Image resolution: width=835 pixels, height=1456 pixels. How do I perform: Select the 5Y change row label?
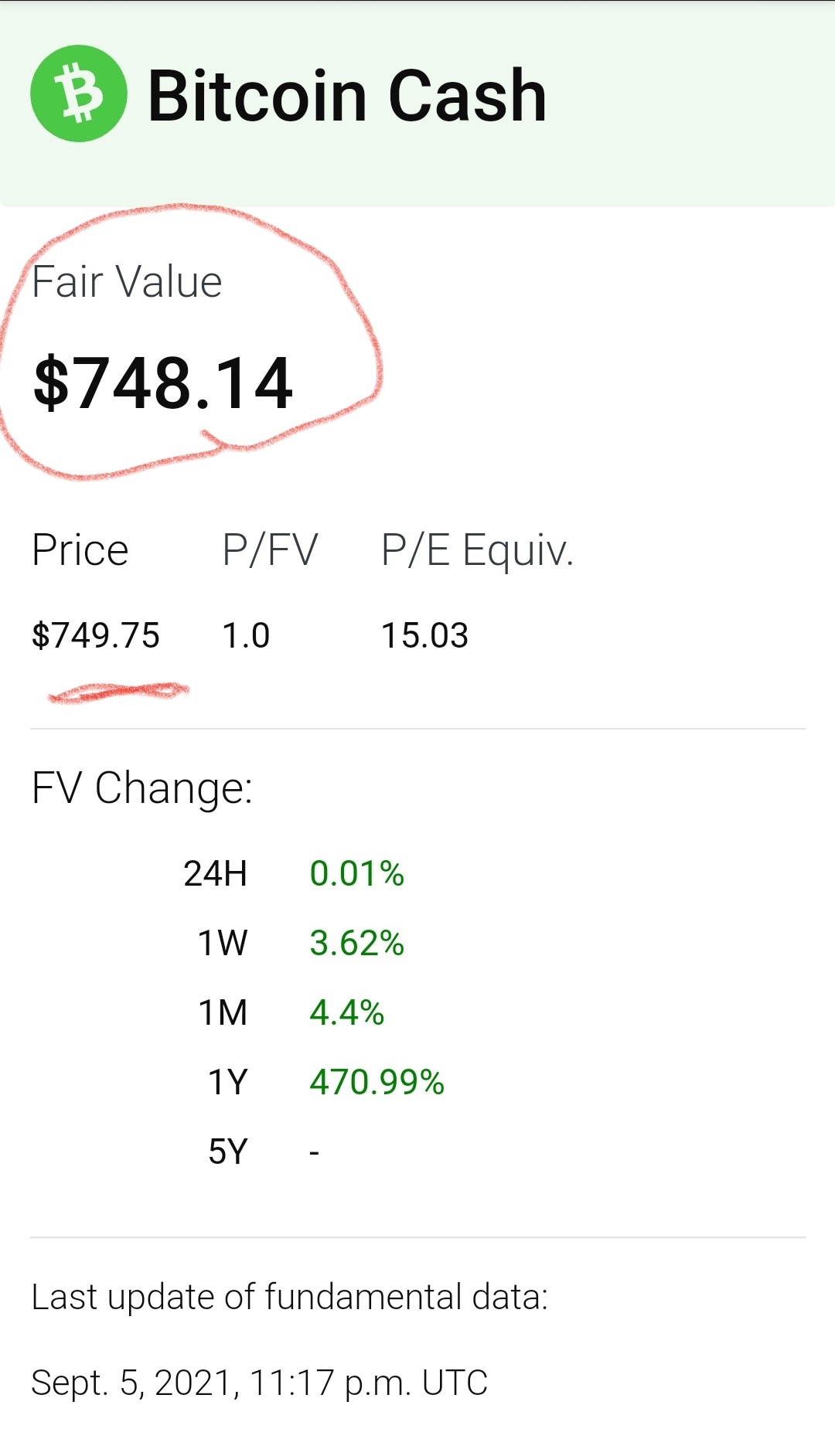coord(228,1152)
